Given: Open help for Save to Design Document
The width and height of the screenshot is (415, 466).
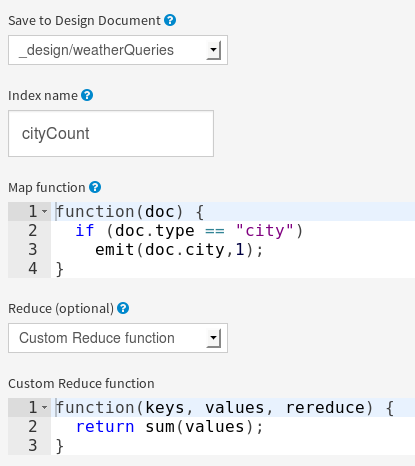Looking at the screenshot, I should click(x=170, y=20).
